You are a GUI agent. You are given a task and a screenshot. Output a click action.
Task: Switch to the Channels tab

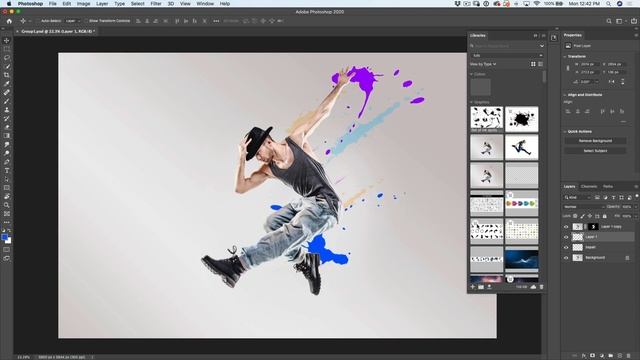[589, 187]
